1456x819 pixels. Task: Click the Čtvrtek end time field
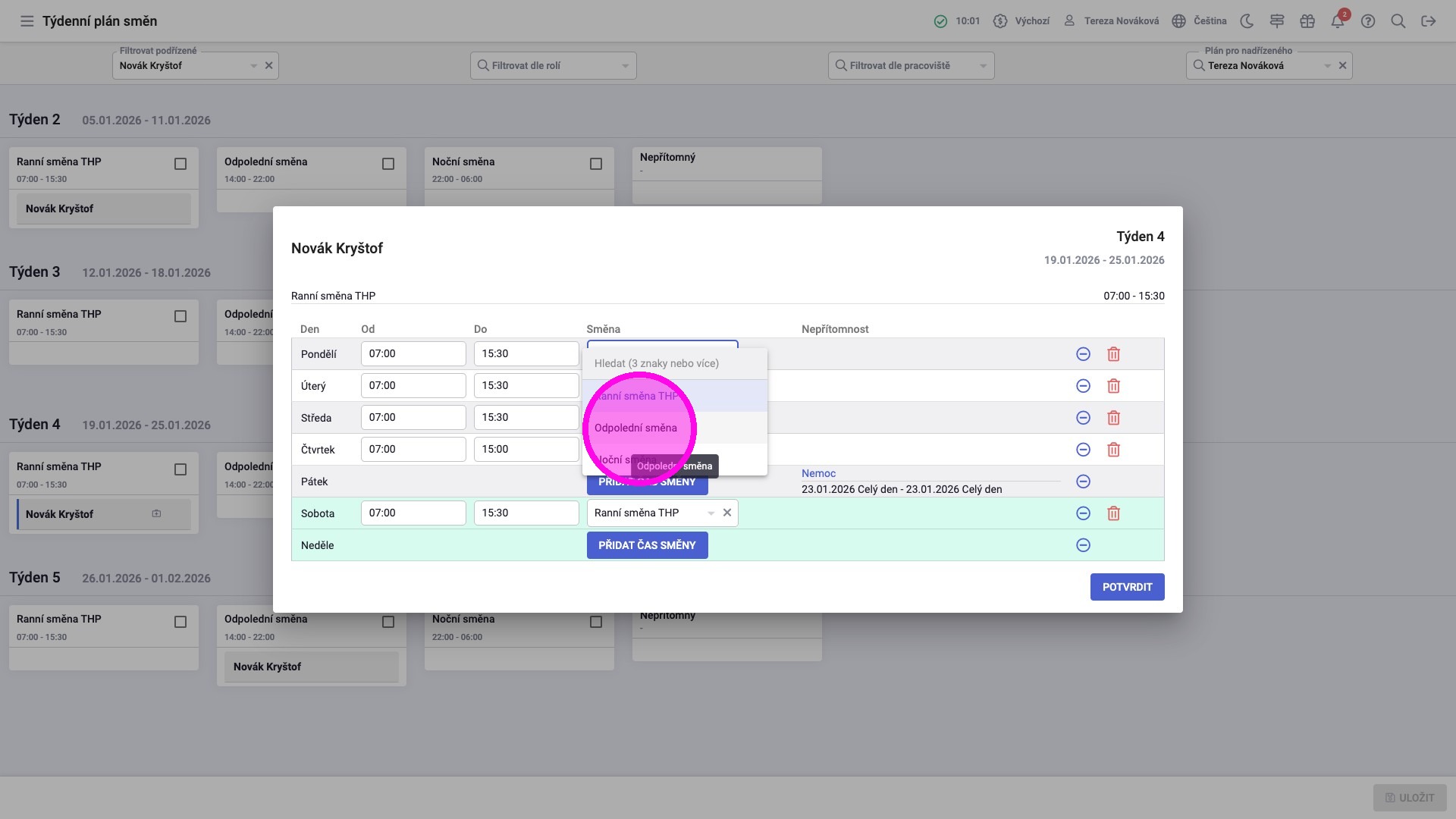tap(526, 450)
